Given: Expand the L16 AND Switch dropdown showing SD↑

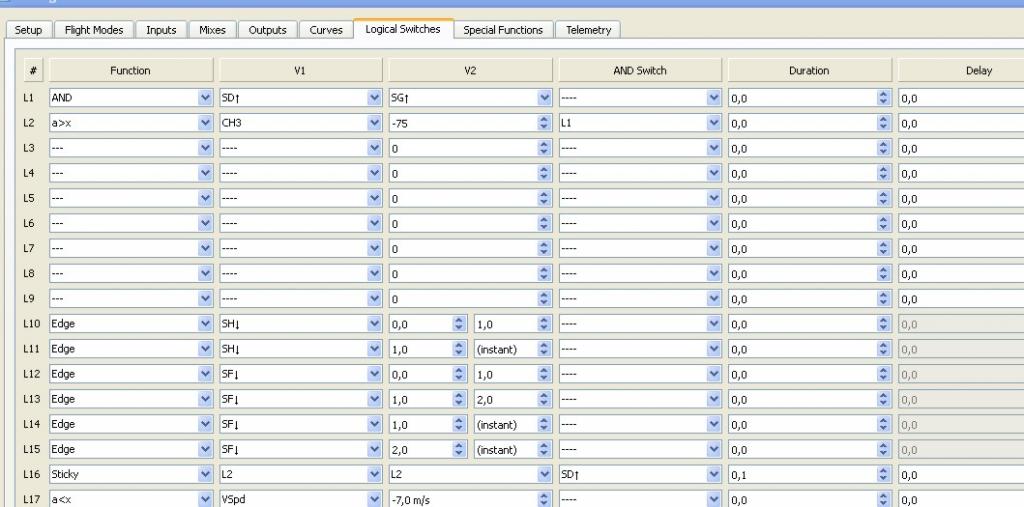Looking at the screenshot, I should [640, 474].
